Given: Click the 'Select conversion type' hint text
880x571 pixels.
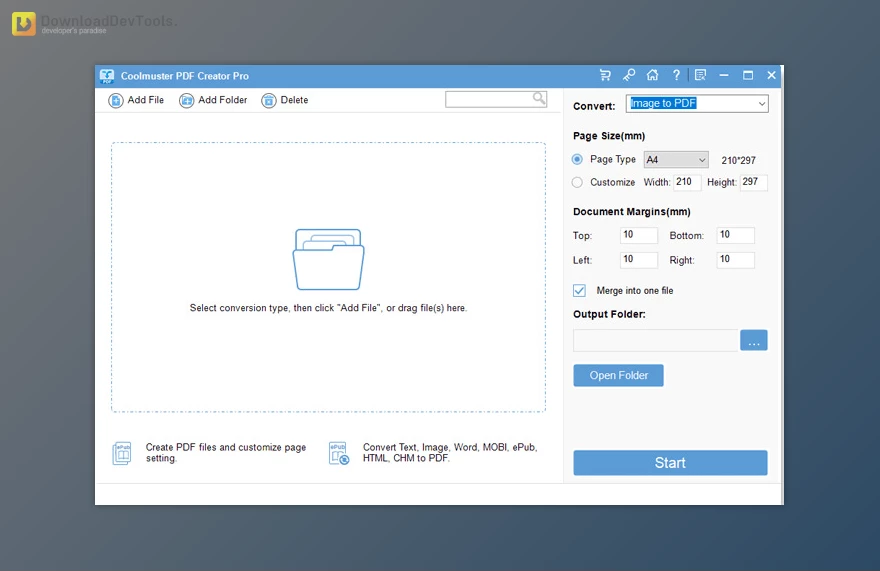Looking at the screenshot, I should tap(328, 308).
